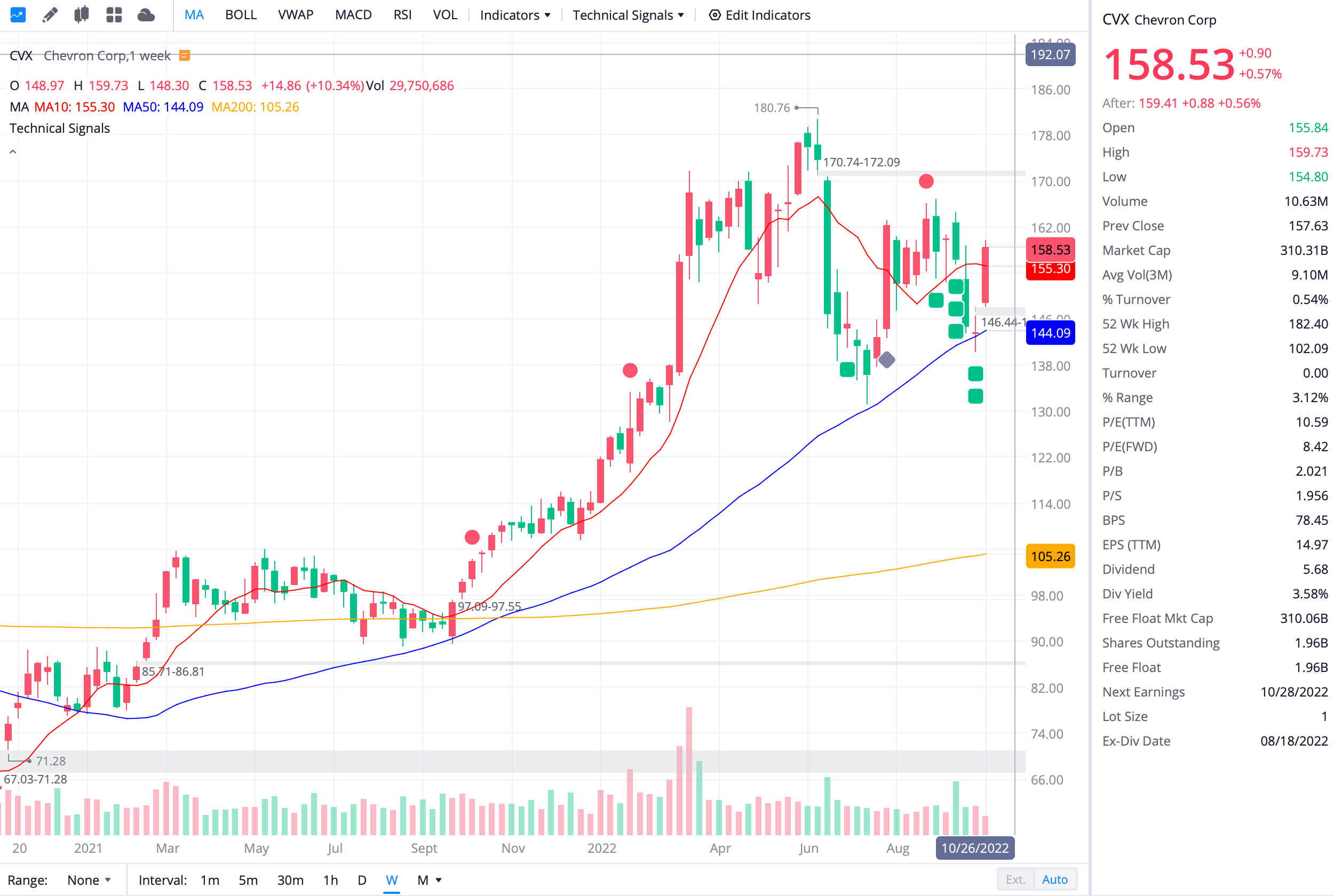1334x896 pixels.
Task: Click the four-square grid layout icon
Action: tap(114, 15)
